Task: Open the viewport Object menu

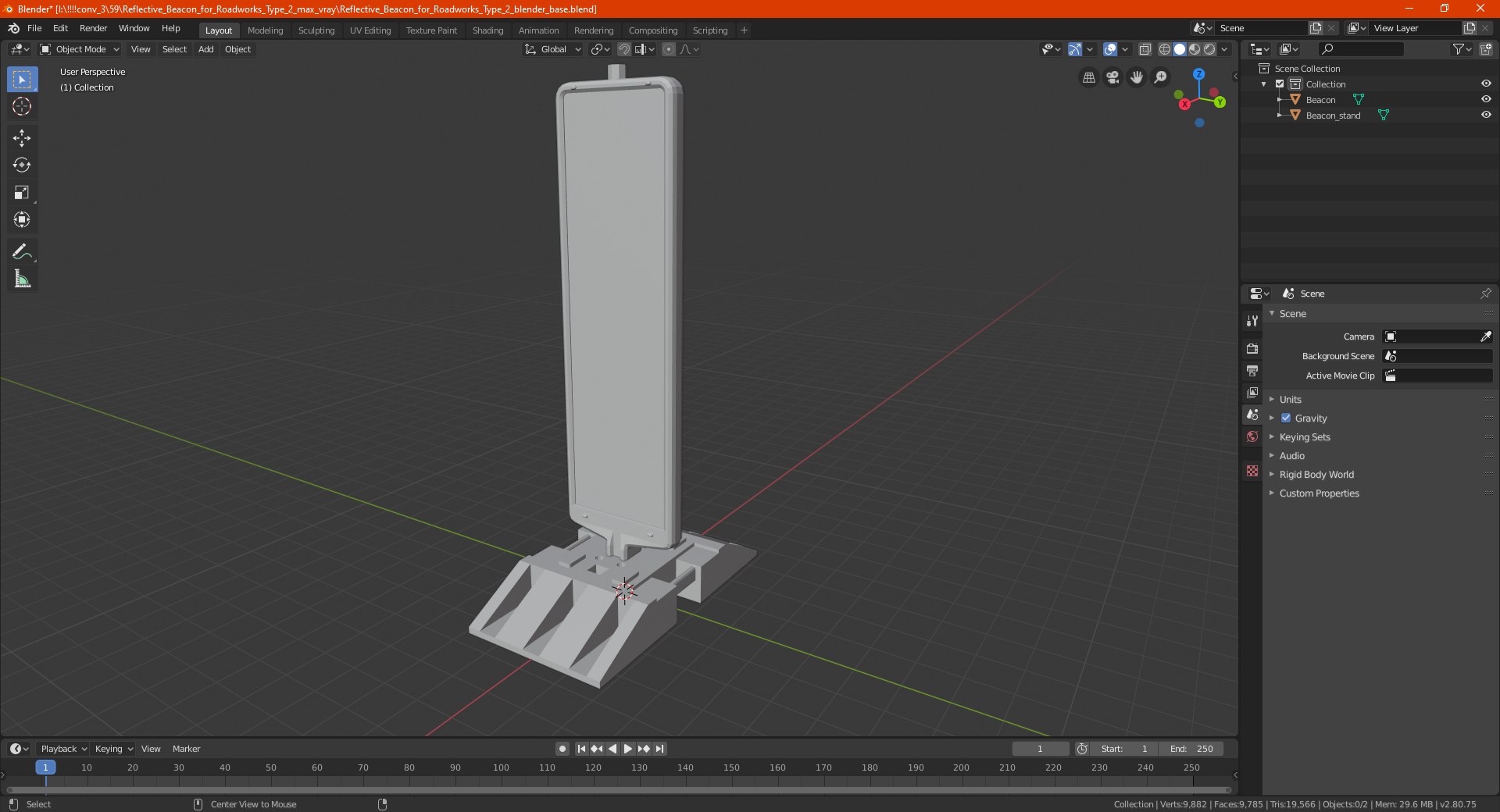Action: (x=237, y=49)
